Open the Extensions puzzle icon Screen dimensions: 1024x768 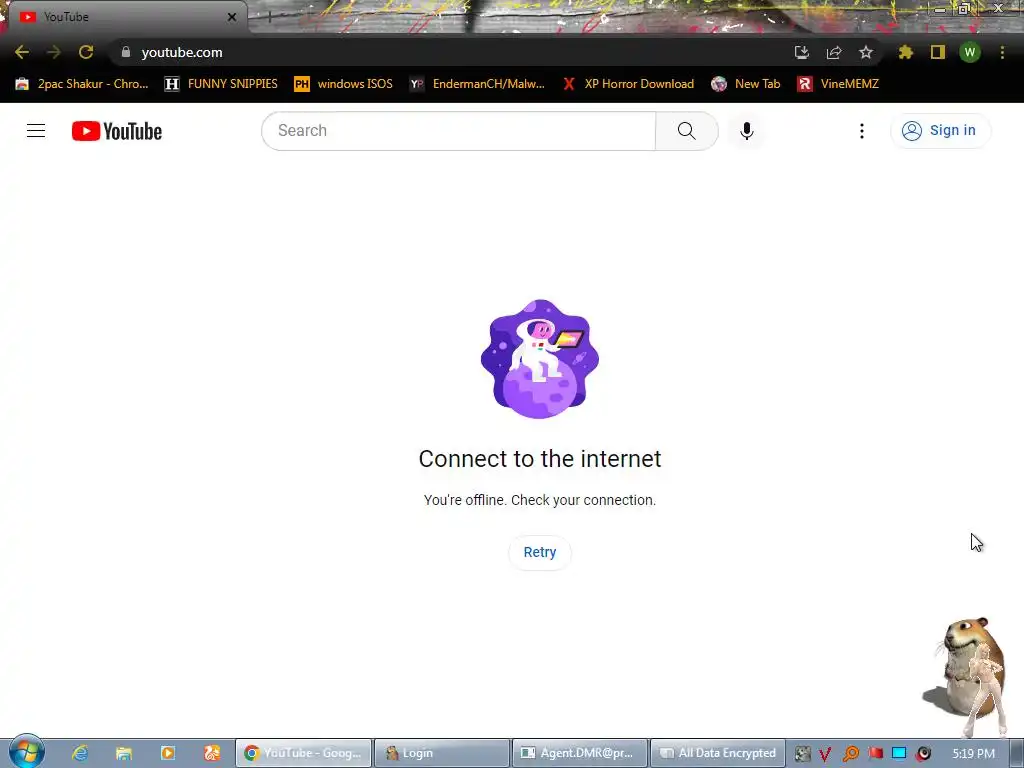pyautogui.click(x=906, y=52)
